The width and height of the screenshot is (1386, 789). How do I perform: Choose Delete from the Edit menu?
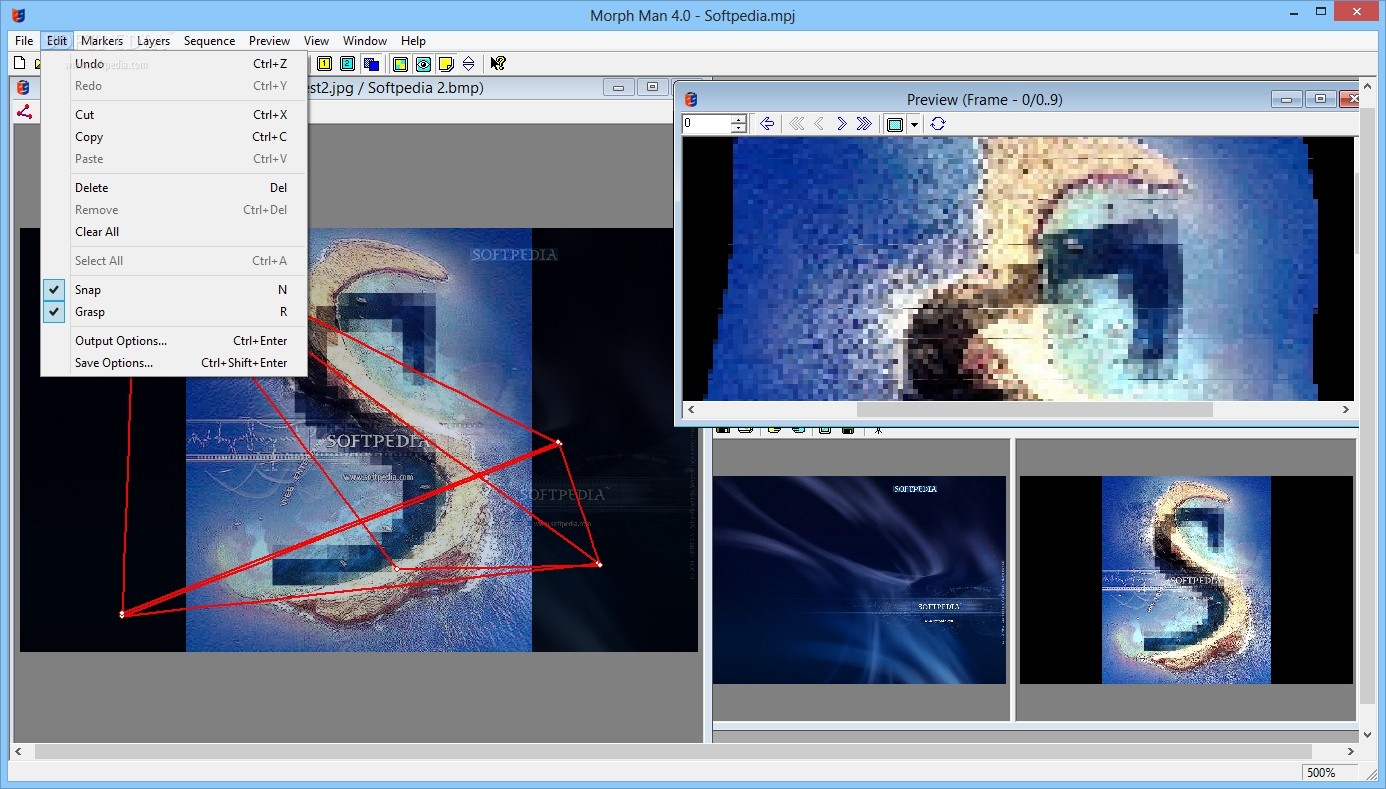[x=173, y=188]
